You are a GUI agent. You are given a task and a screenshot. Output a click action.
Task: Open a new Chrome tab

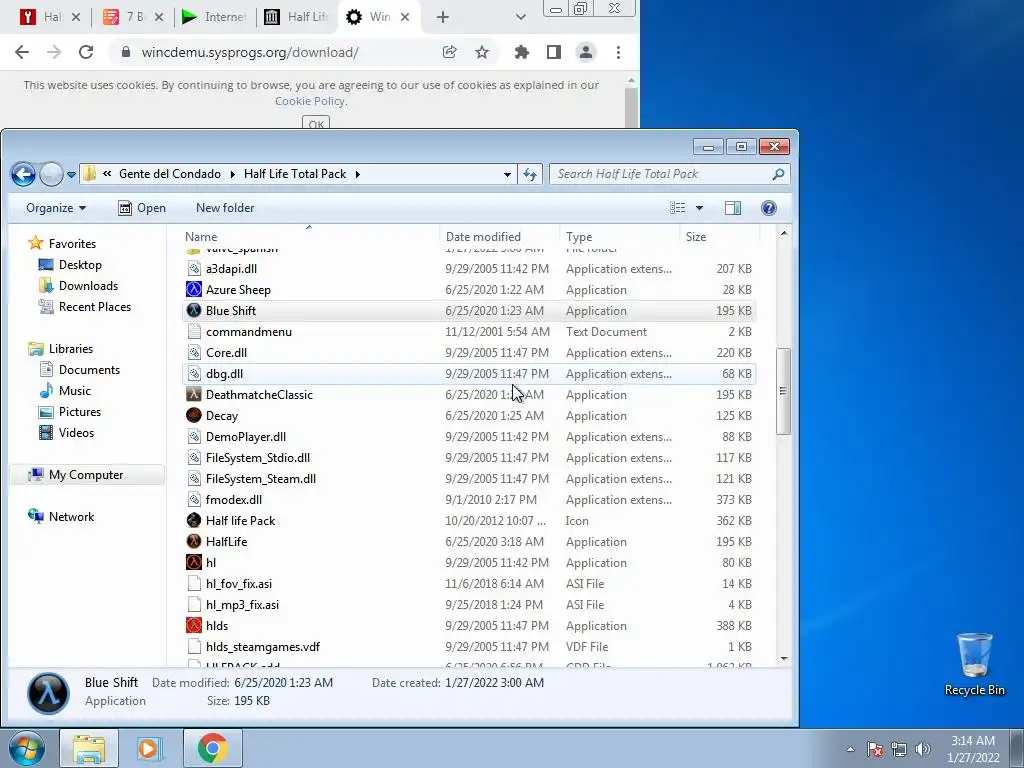point(443,17)
